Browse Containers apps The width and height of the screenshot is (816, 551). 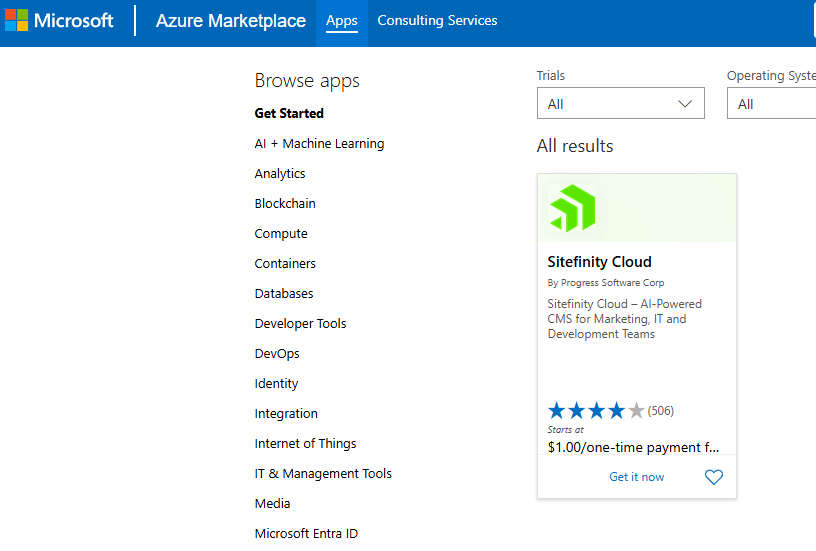(285, 264)
